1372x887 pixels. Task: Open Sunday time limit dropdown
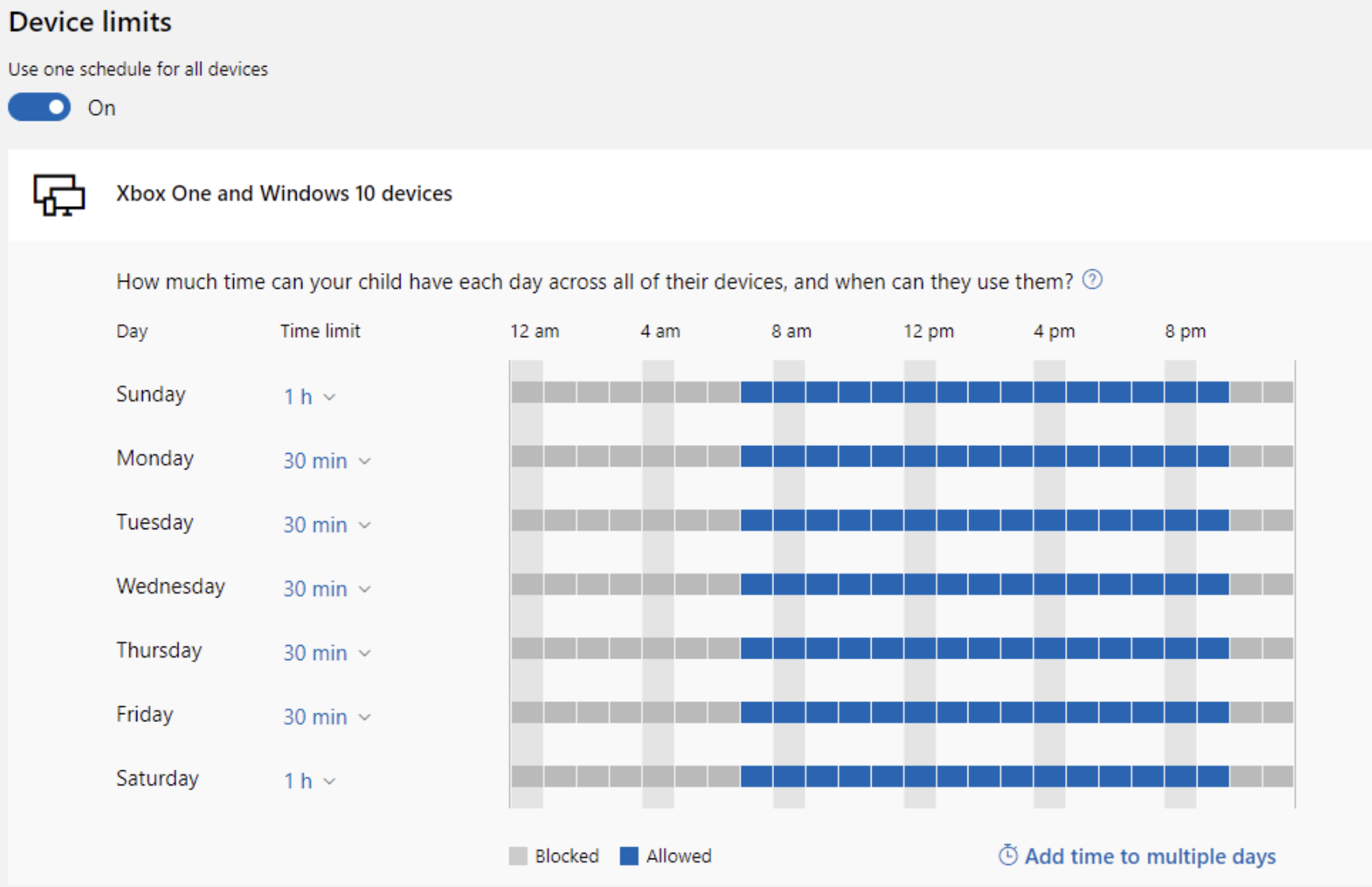pos(309,397)
